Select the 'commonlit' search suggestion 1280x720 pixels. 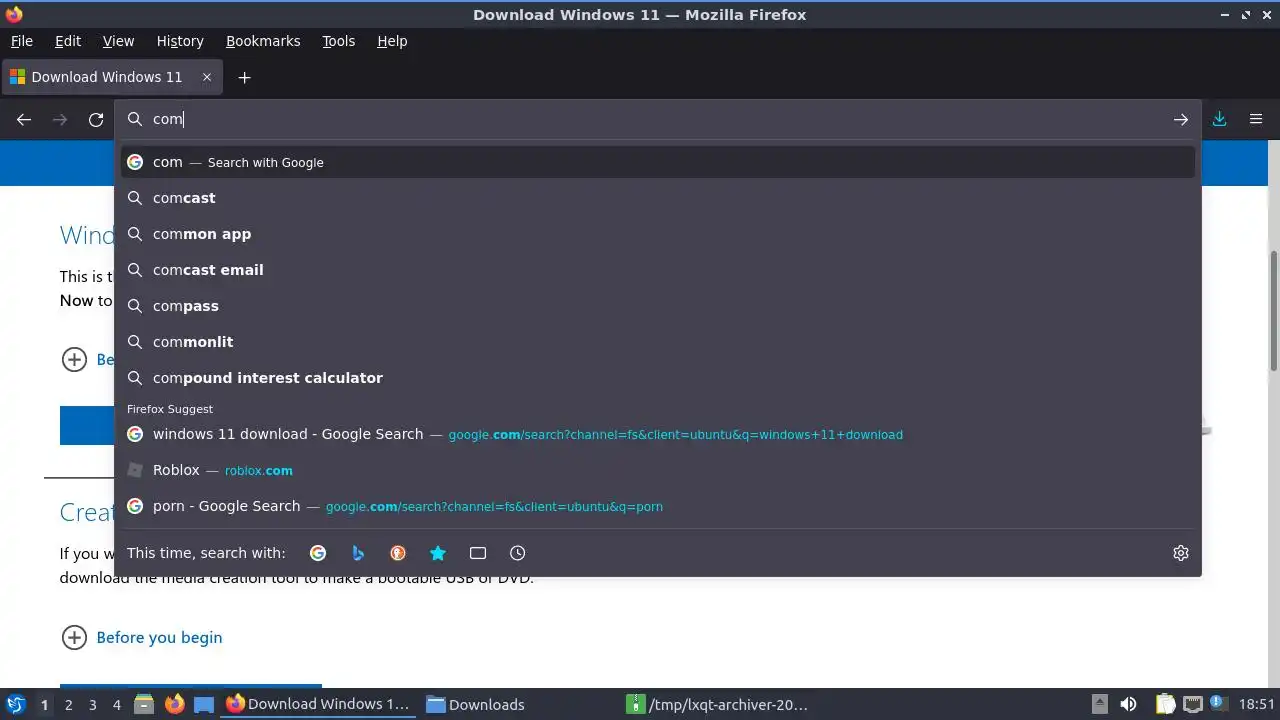(658, 342)
